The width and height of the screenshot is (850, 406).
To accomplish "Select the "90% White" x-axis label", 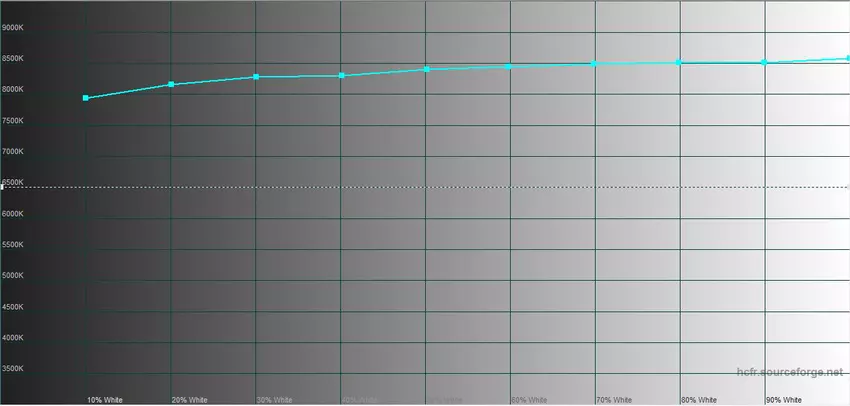I will pyautogui.click(x=783, y=400).
